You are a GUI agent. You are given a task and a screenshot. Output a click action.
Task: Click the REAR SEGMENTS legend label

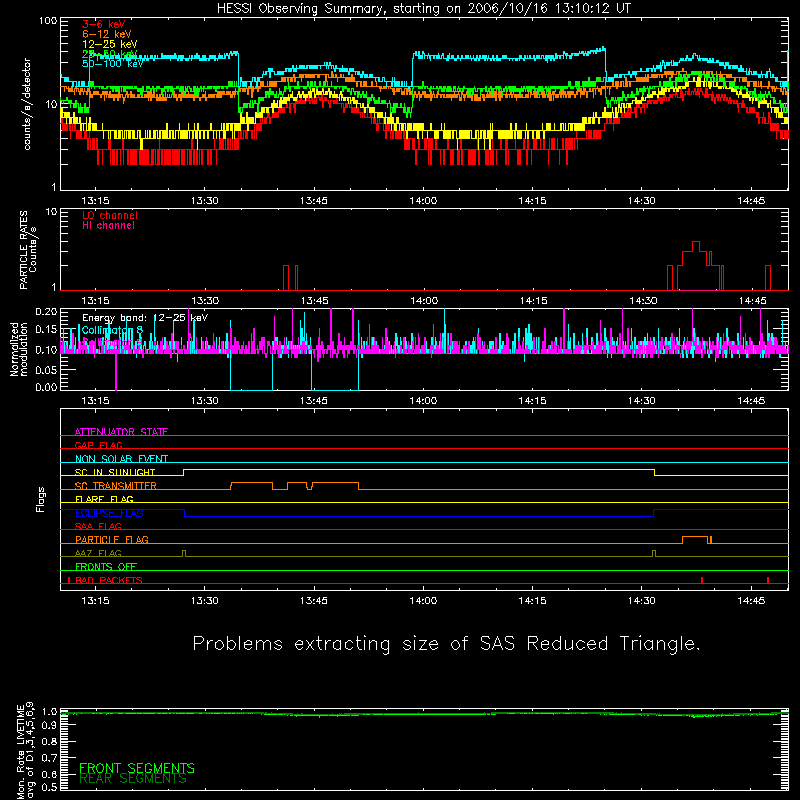[133, 779]
